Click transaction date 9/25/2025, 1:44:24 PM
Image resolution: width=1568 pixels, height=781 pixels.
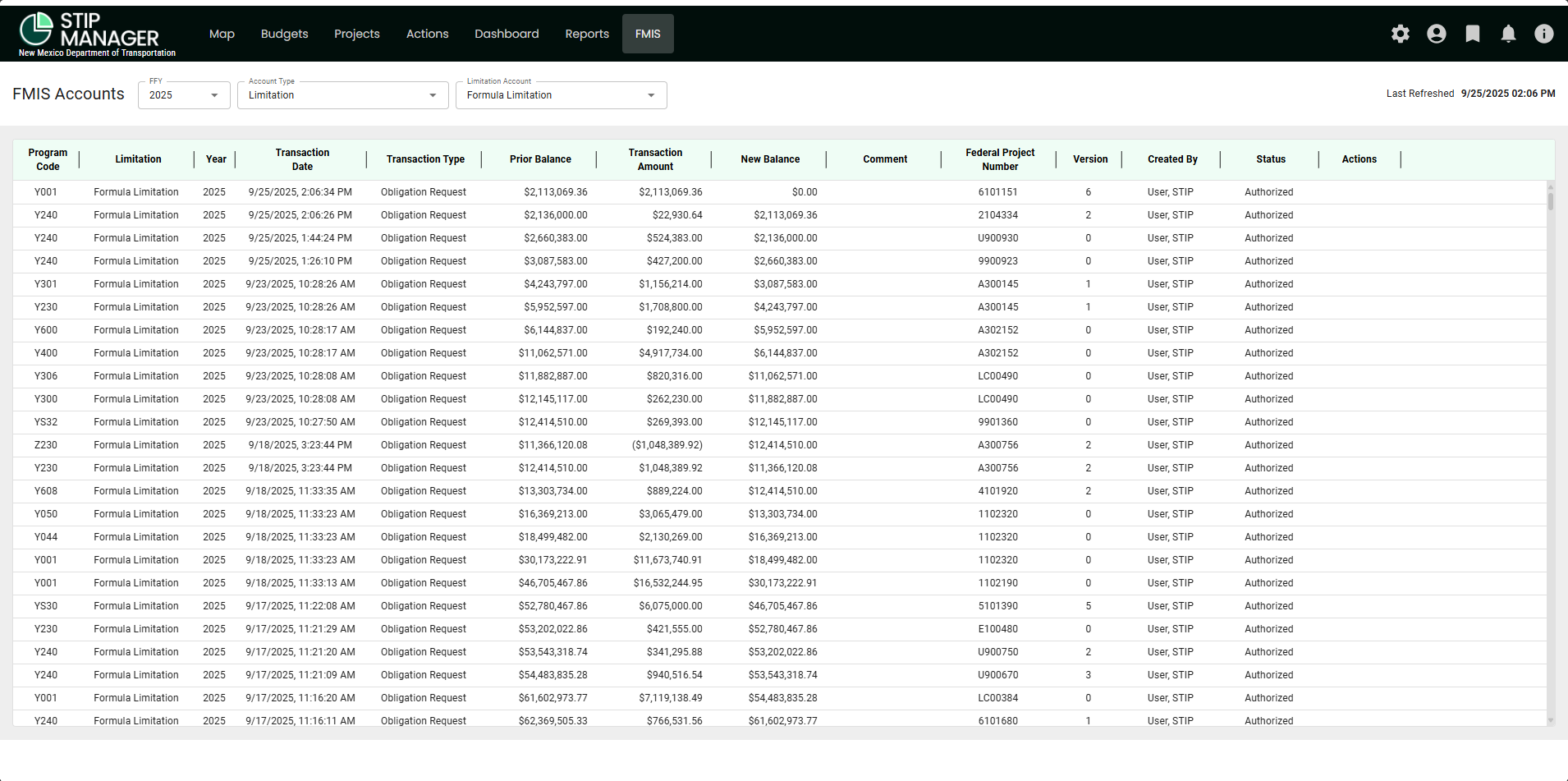(300, 238)
